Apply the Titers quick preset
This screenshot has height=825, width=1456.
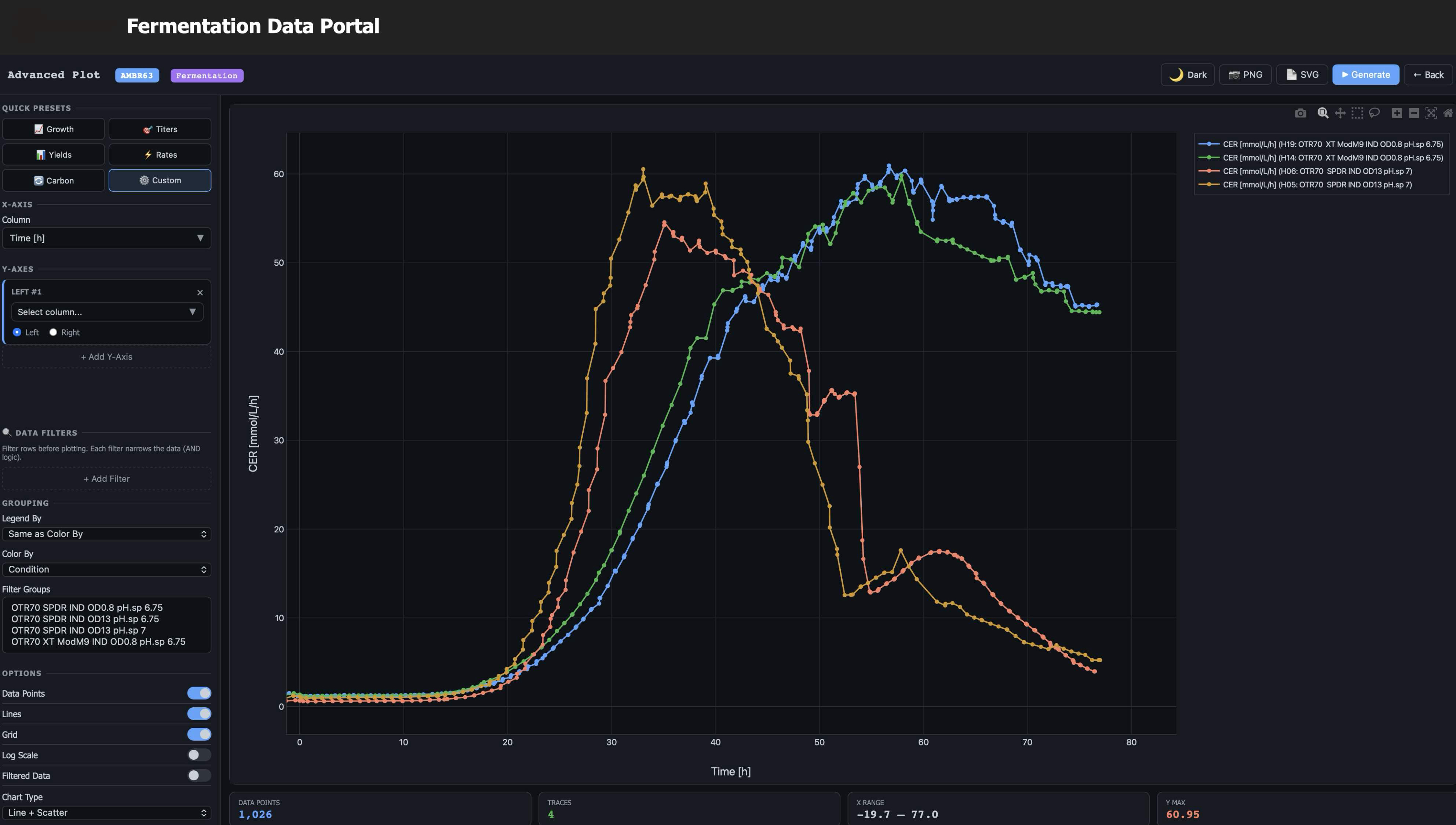click(x=160, y=129)
